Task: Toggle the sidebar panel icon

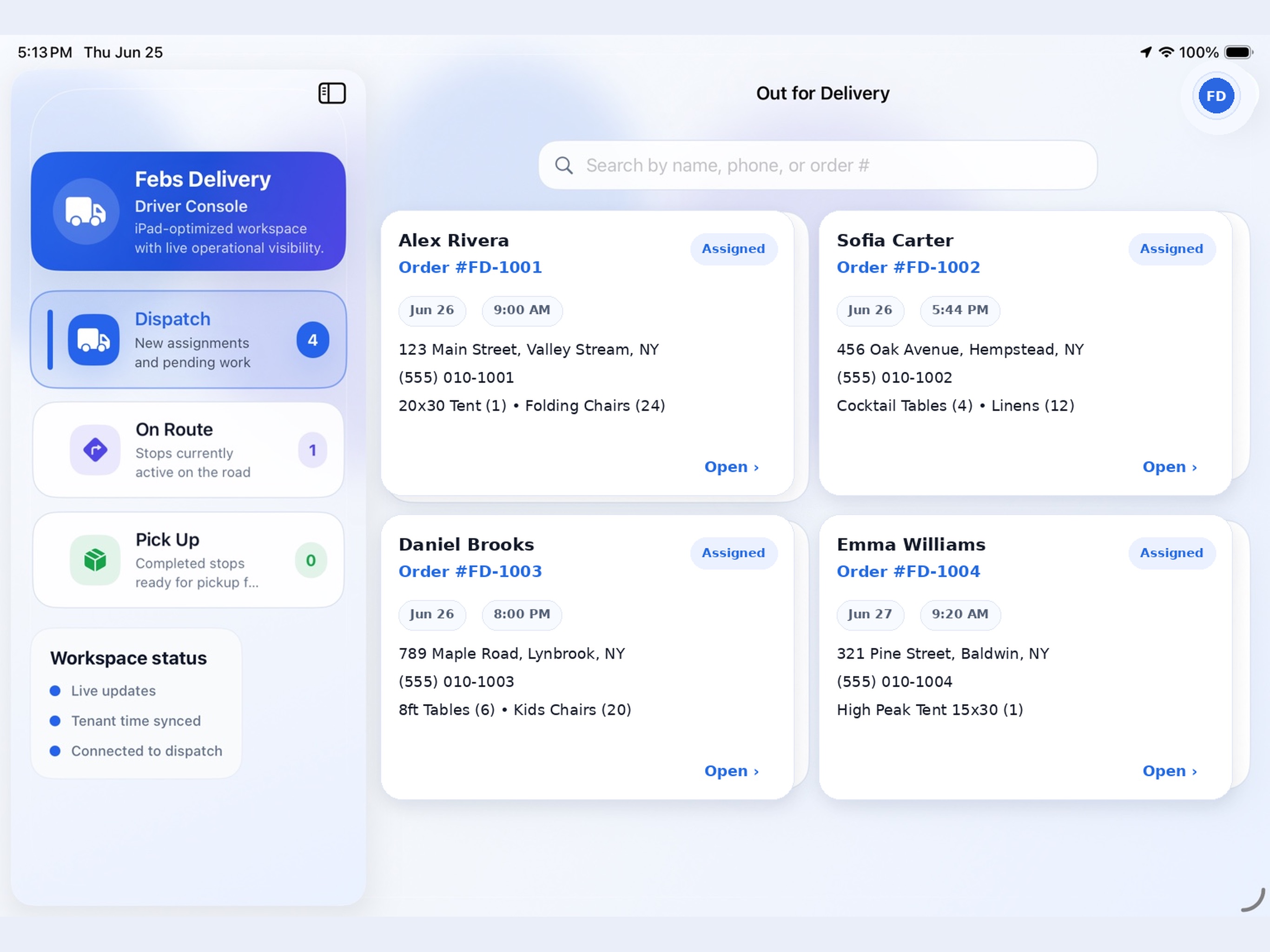Action: tap(332, 93)
